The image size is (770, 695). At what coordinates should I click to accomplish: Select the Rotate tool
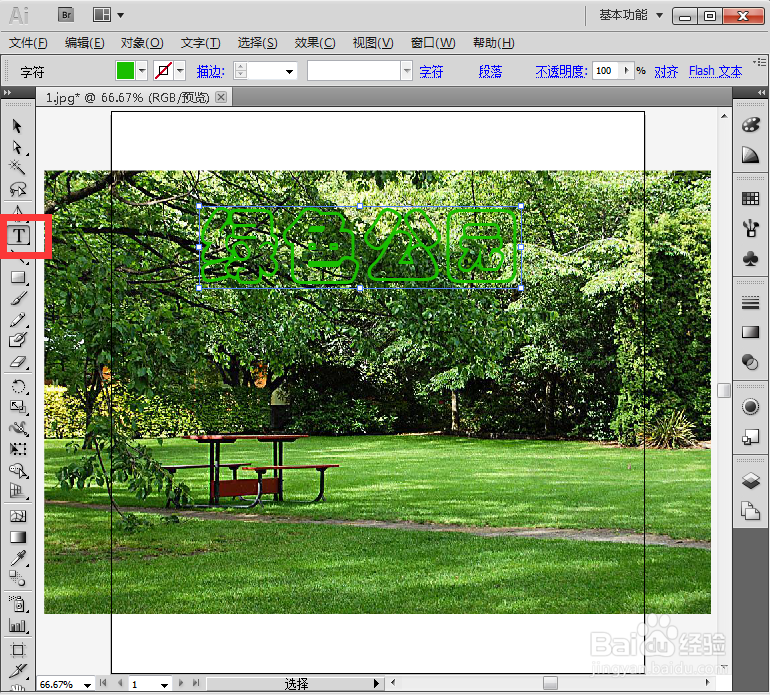(18, 387)
